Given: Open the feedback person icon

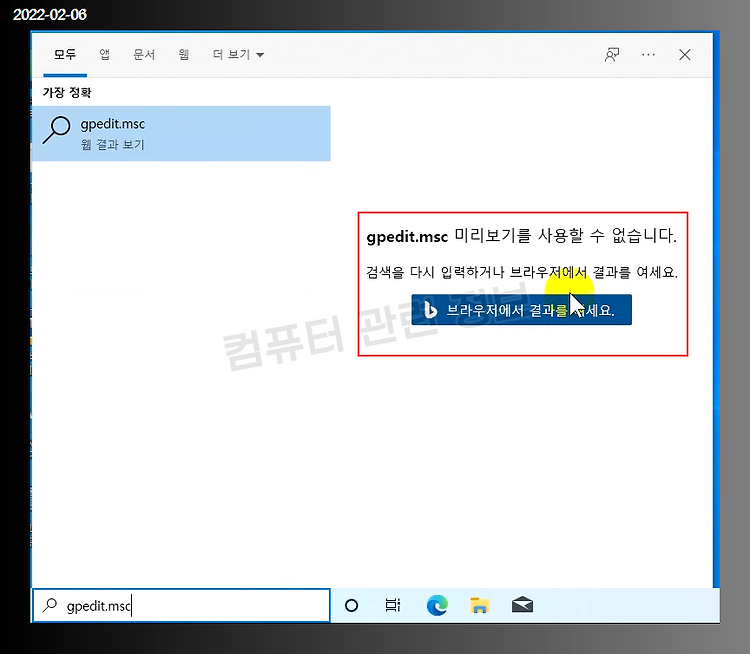Looking at the screenshot, I should pos(612,55).
